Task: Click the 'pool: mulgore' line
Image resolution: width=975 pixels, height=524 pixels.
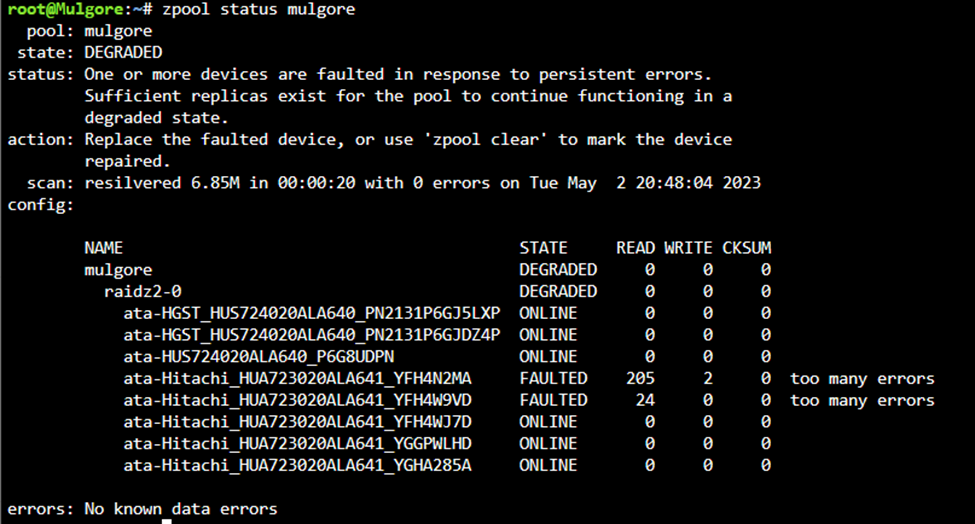Action: coord(90,31)
